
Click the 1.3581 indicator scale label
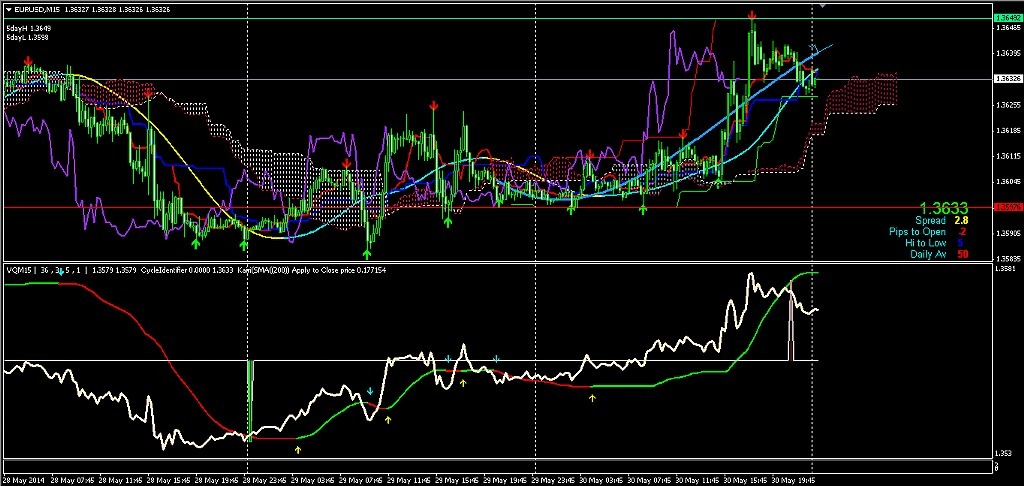tap(1004, 268)
